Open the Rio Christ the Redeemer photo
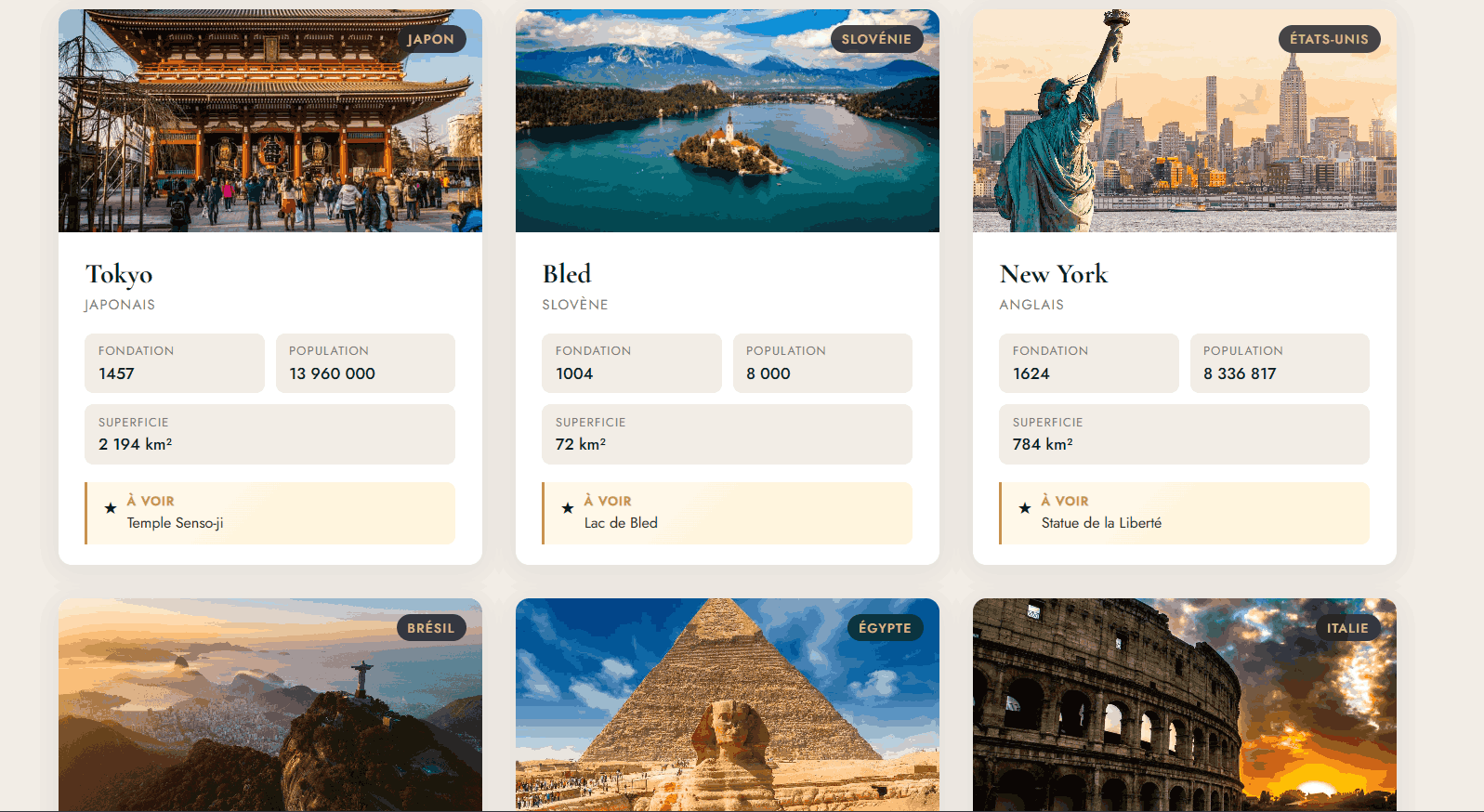Image resolution: width=1484 pixels, height=812 pixels. [270, 705]
